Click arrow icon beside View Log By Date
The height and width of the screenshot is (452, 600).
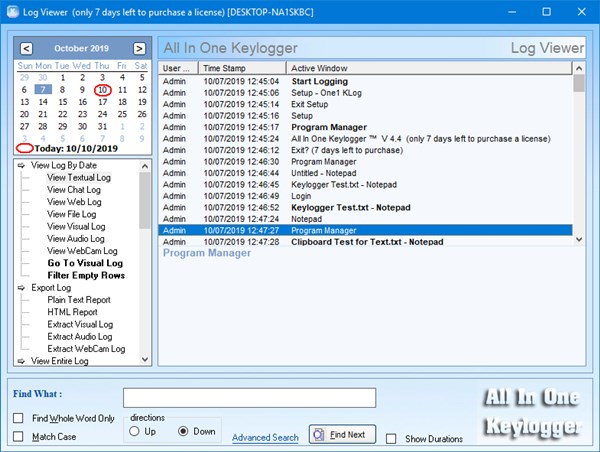click(21, 165)
